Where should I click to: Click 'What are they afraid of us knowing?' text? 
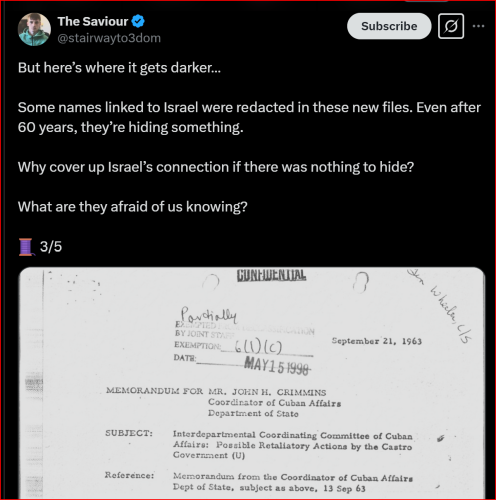tap(133, 207)
